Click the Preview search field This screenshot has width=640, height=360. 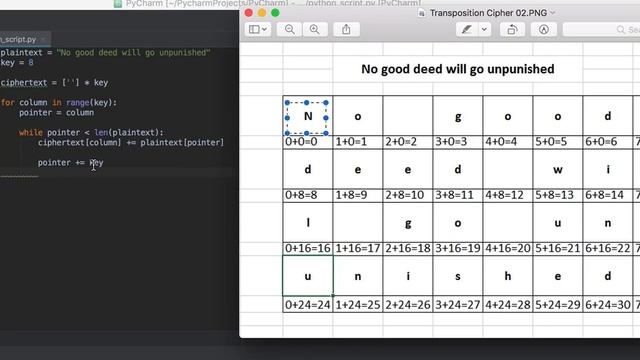tap(601, 29)
